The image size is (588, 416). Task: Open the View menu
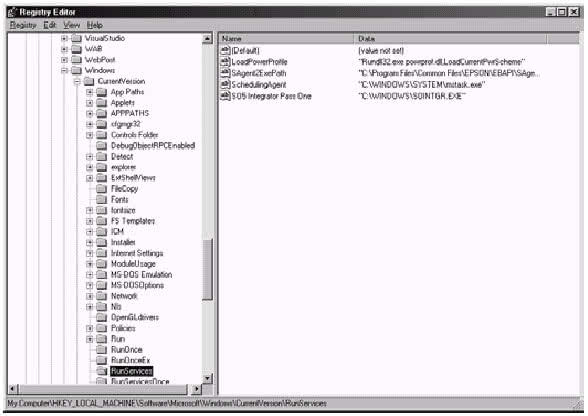coord(71,25)
